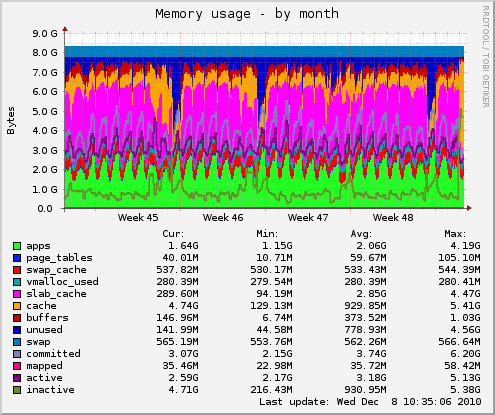The width and height of the screenshot is (495, 415).
Task: Click the '1.0 G' y-axis label
Action: 45,190
